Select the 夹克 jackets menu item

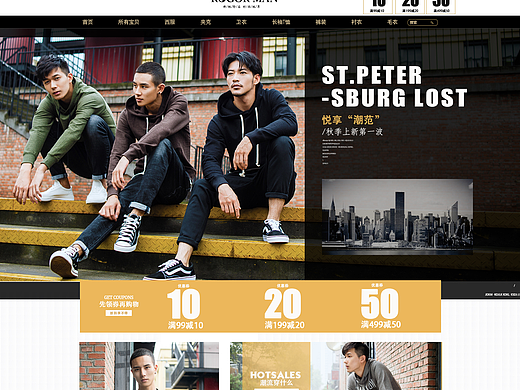[x=206, y=22]
